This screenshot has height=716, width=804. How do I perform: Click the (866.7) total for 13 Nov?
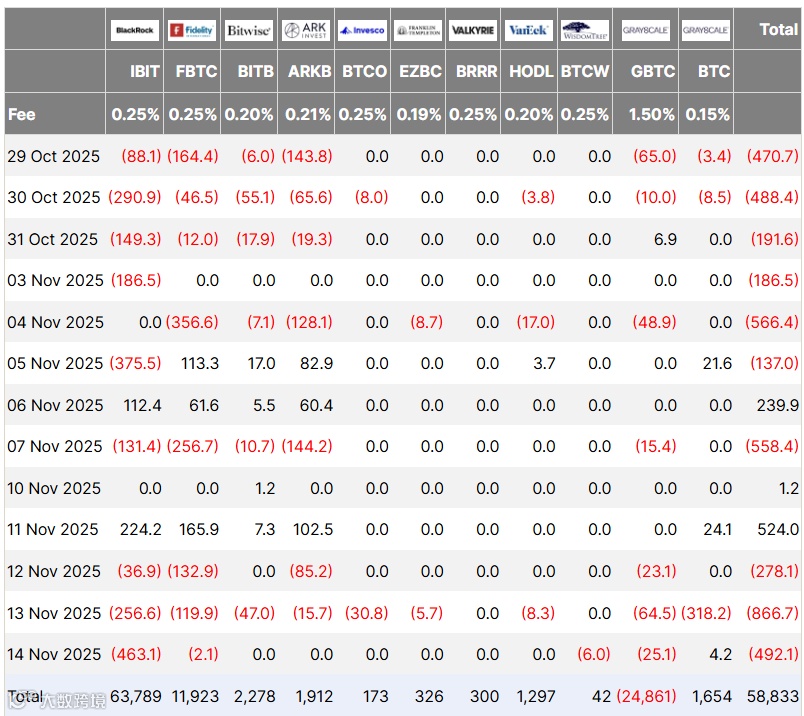point(773,613)
